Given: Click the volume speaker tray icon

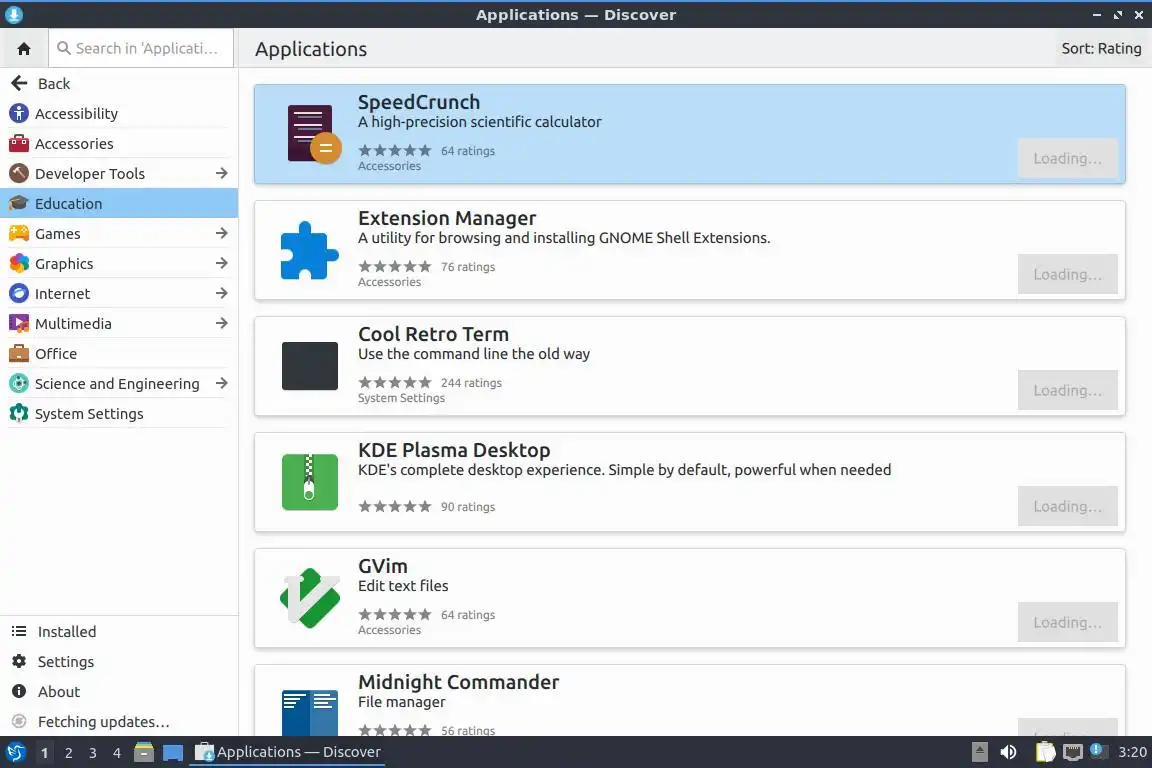Looking at the screenshot, I should 1009,752.
